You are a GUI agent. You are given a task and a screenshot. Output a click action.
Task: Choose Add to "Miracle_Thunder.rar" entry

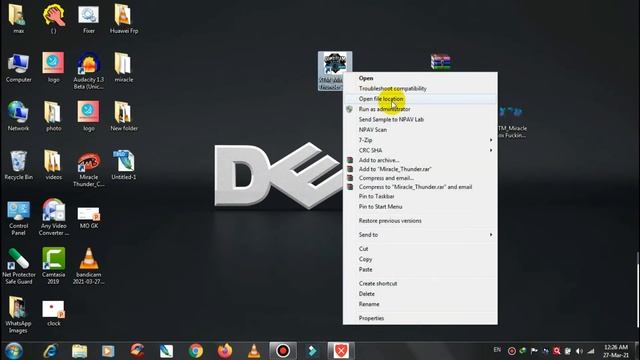coord(420,169)
